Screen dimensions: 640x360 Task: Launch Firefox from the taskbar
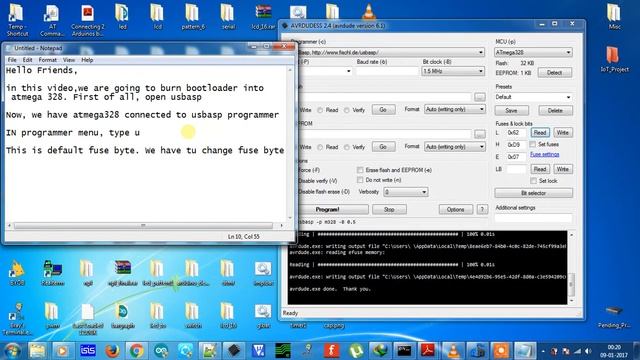click(x=112, y=351)
